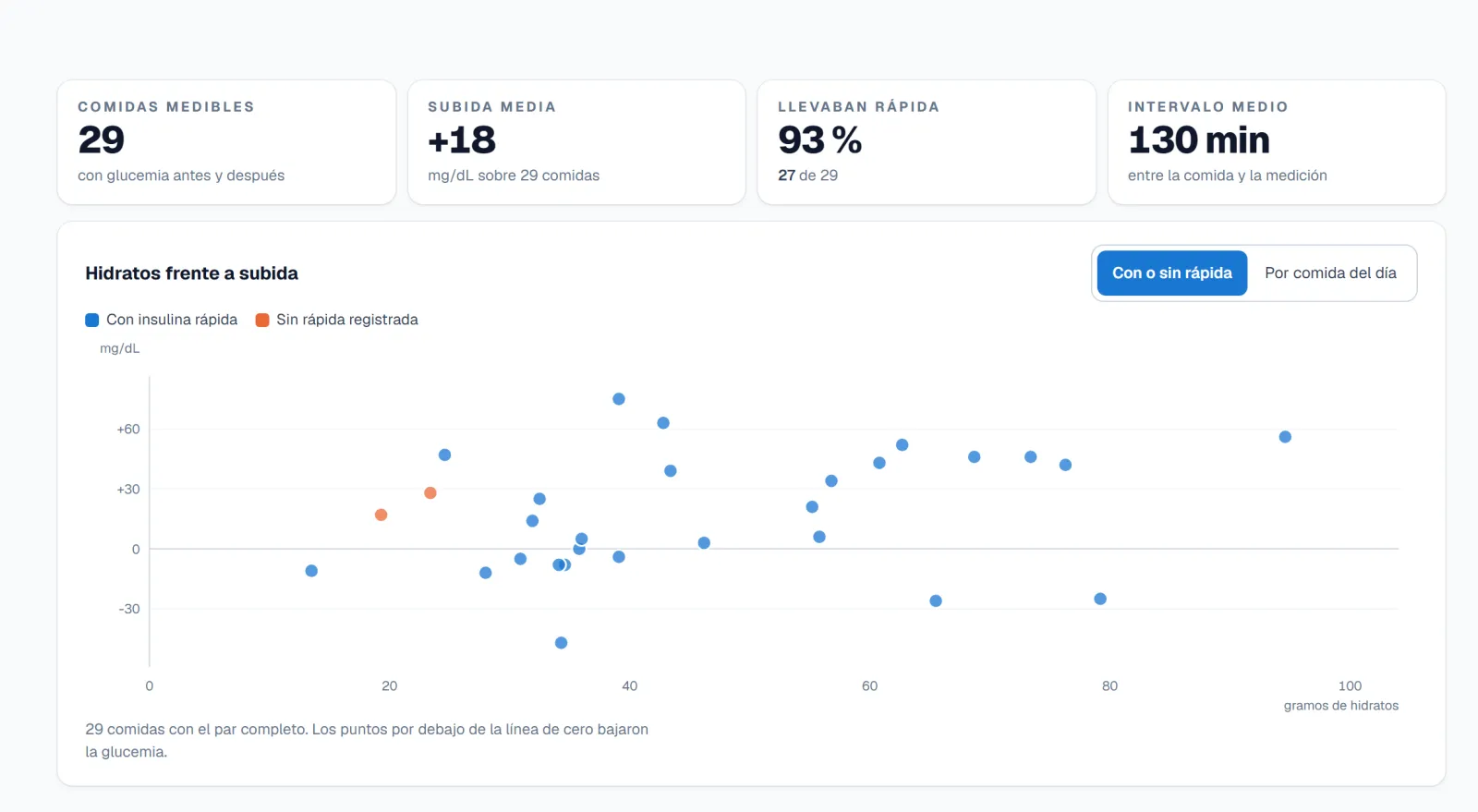Image resolution: width=1478 pixels, height=812 pixels.
Task: Switch to "Por comida del día" view
Action: point(1330,273)
